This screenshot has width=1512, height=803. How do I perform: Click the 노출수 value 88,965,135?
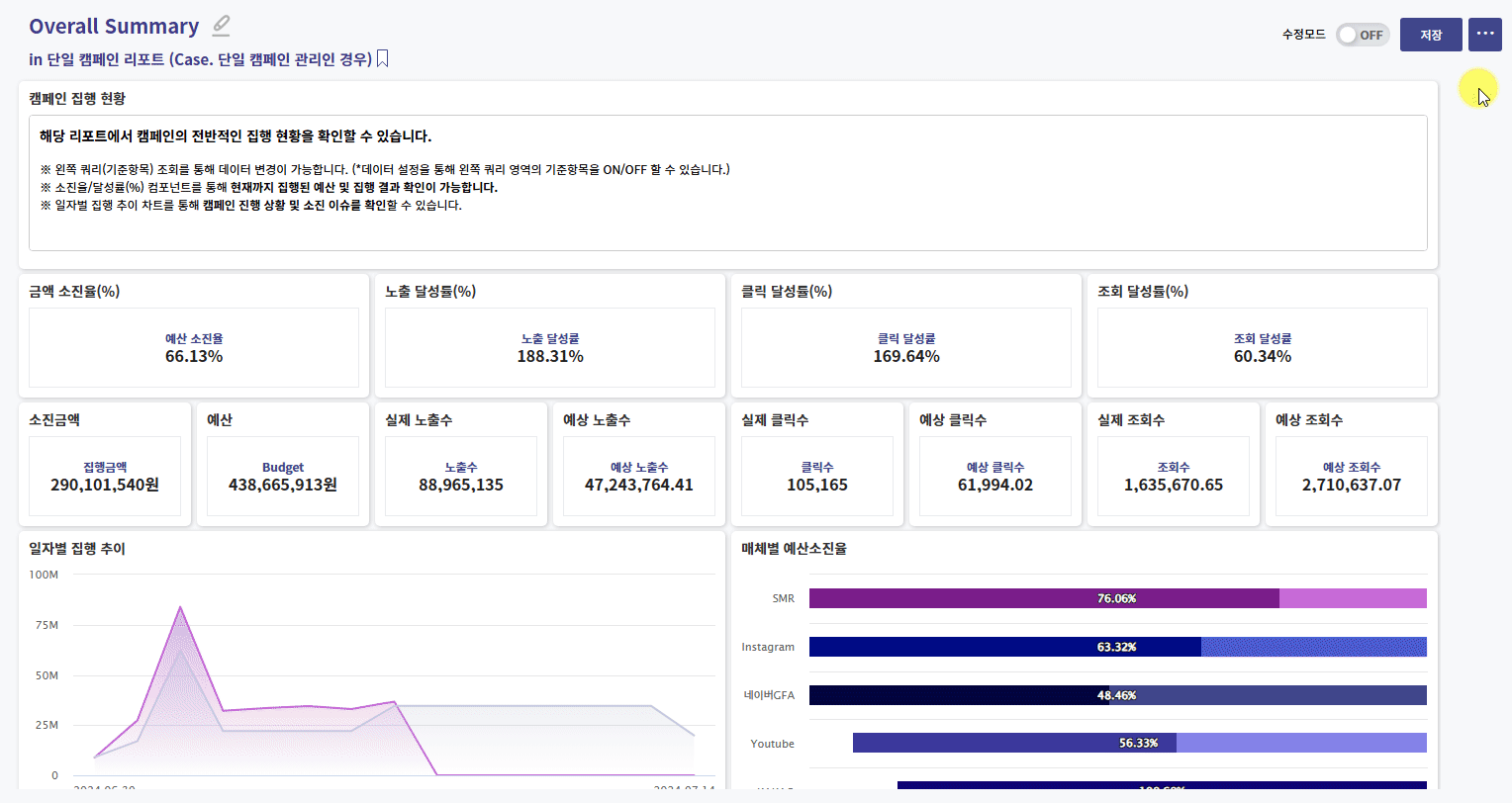pyautogui.click(x=461, y=485)
